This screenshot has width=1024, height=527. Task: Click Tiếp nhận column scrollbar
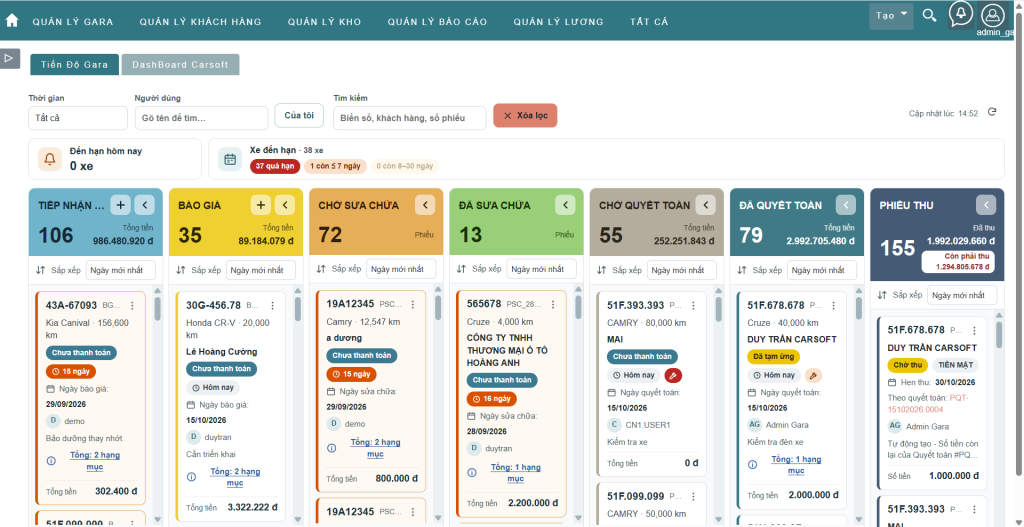coord(157,309)
